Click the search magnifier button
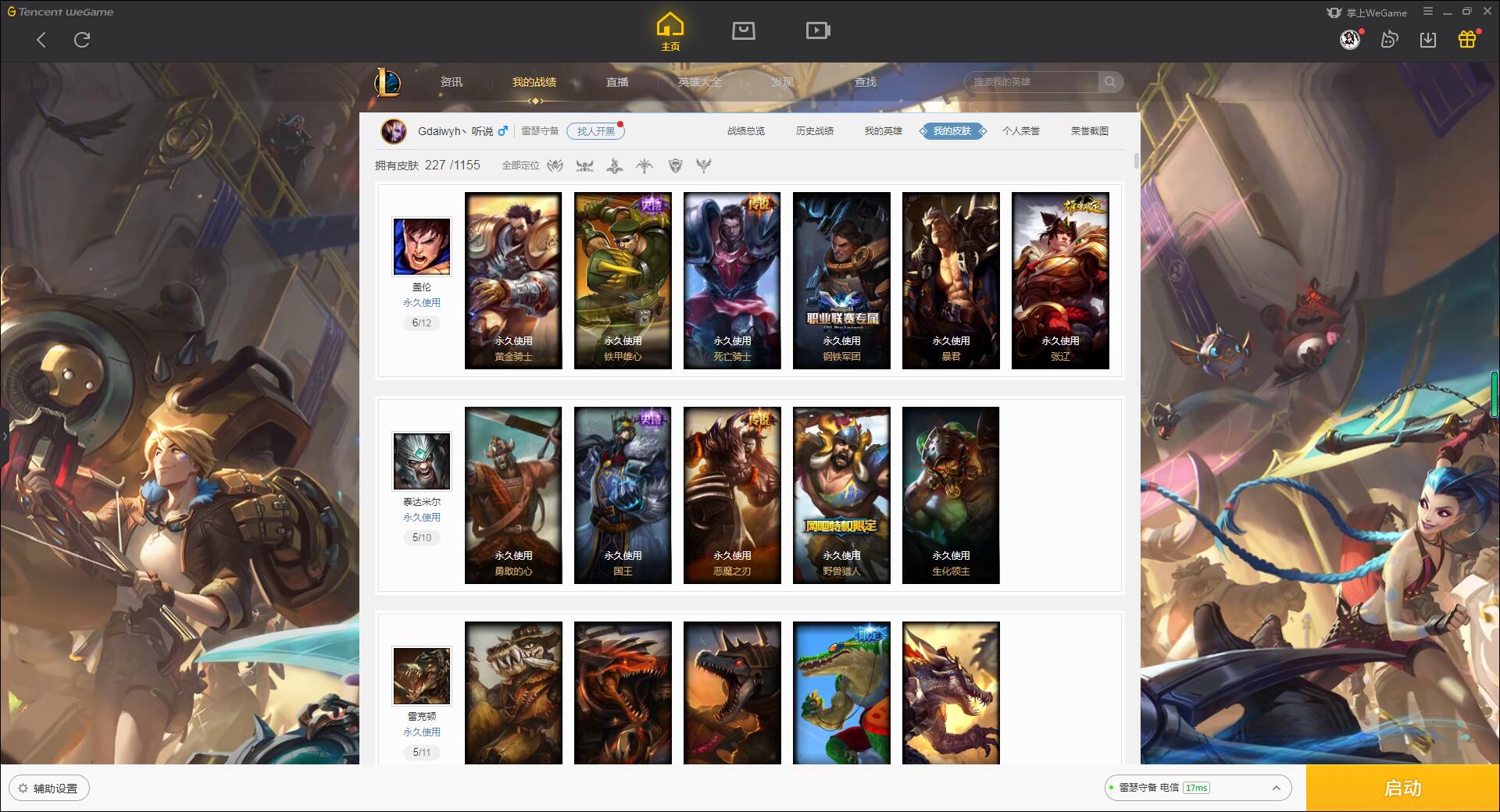1500x812 pixels. pos(1110,82)
